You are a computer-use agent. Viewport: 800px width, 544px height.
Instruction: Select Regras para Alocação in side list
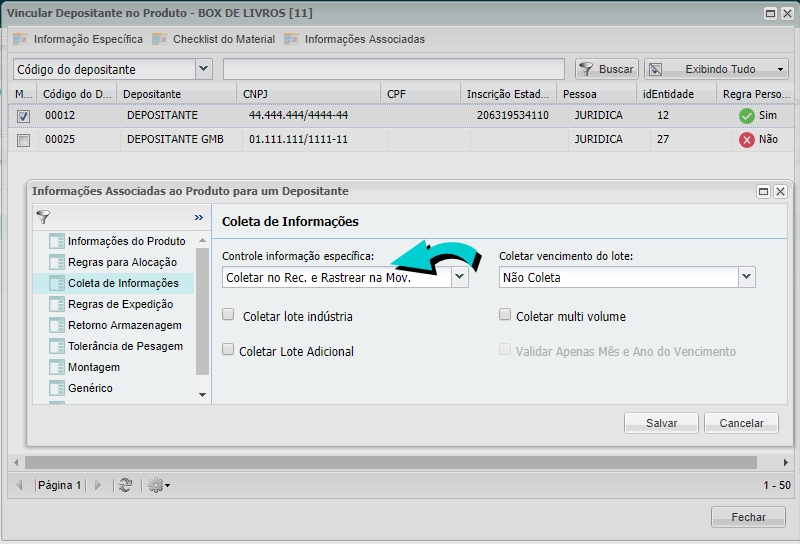pos(122,262)
